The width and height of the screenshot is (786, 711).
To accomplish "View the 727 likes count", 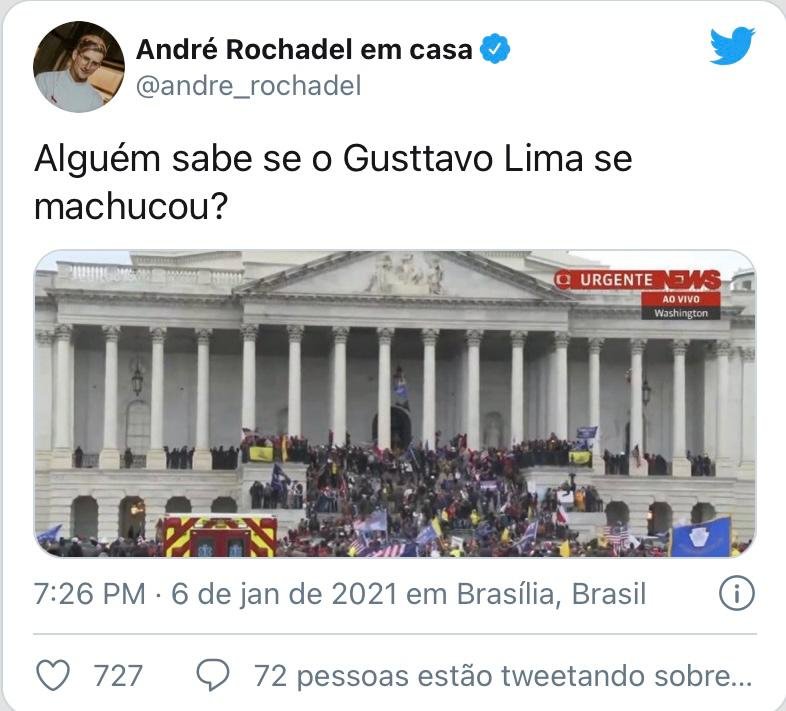I will pyautogui.click(x=118, y=675).
